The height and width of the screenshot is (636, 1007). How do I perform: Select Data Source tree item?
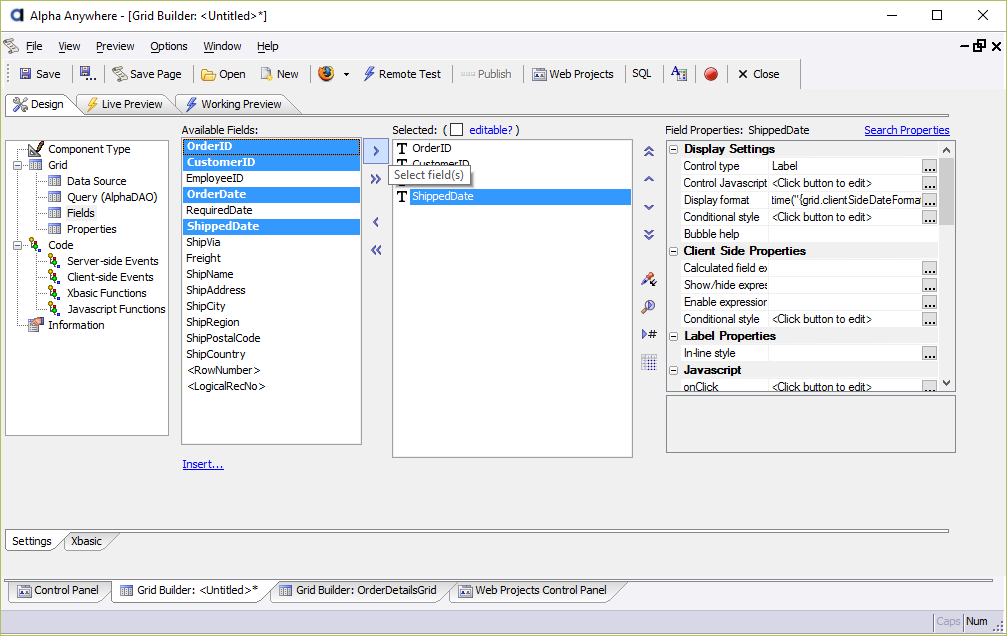point(96,181)
